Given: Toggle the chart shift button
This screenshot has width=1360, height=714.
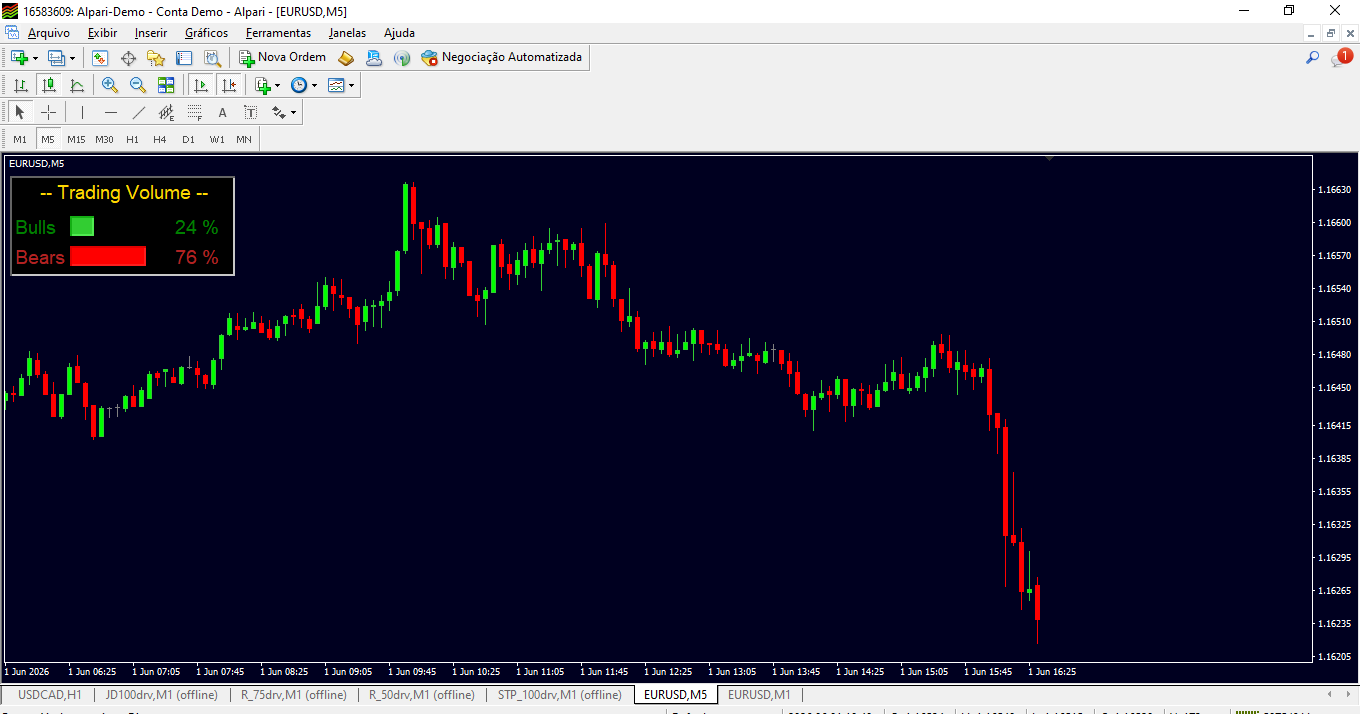Looking at the screenshot, I should tap(229, 85).
